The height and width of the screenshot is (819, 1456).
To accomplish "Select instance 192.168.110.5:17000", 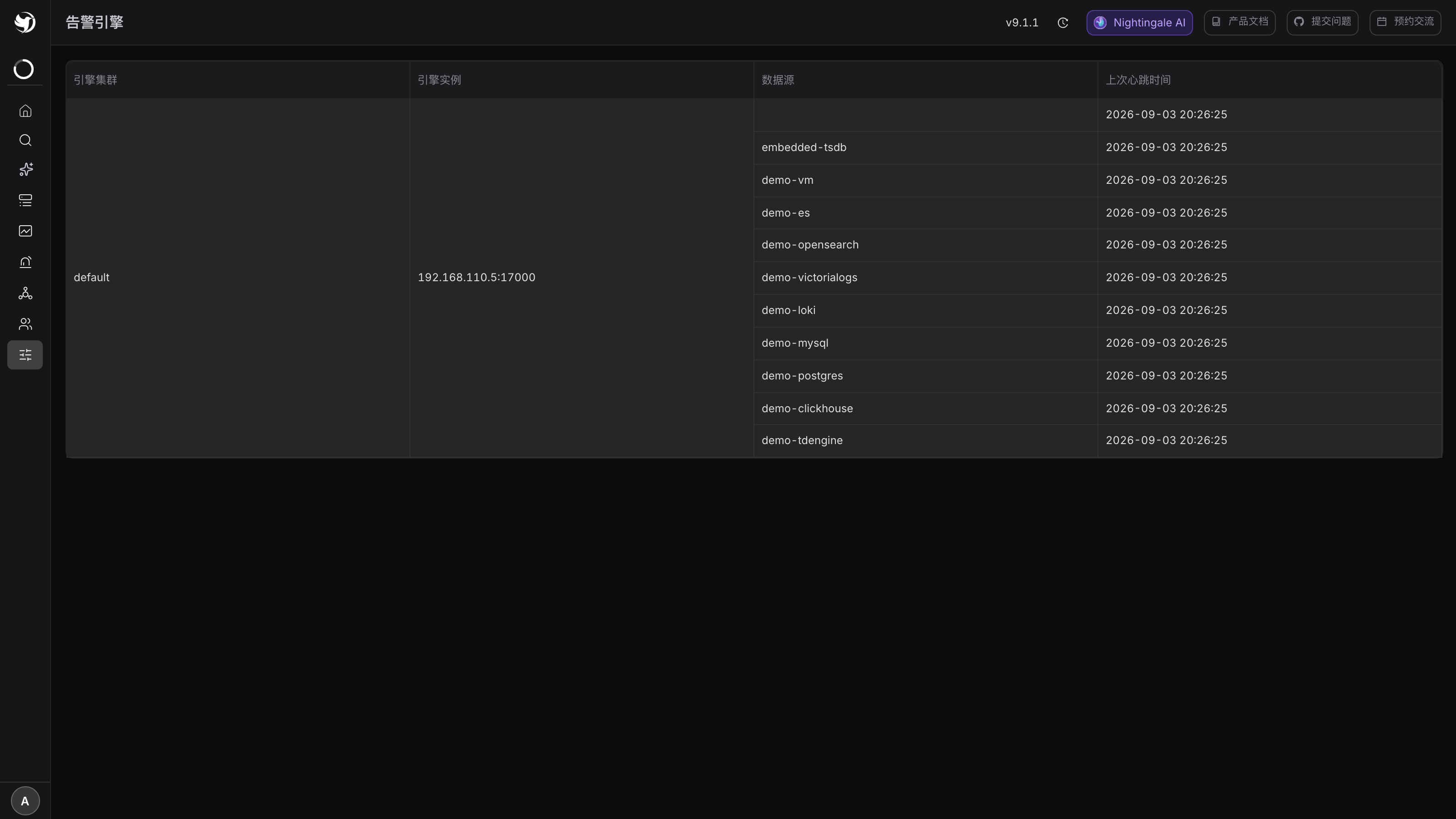I will (581, 278).
